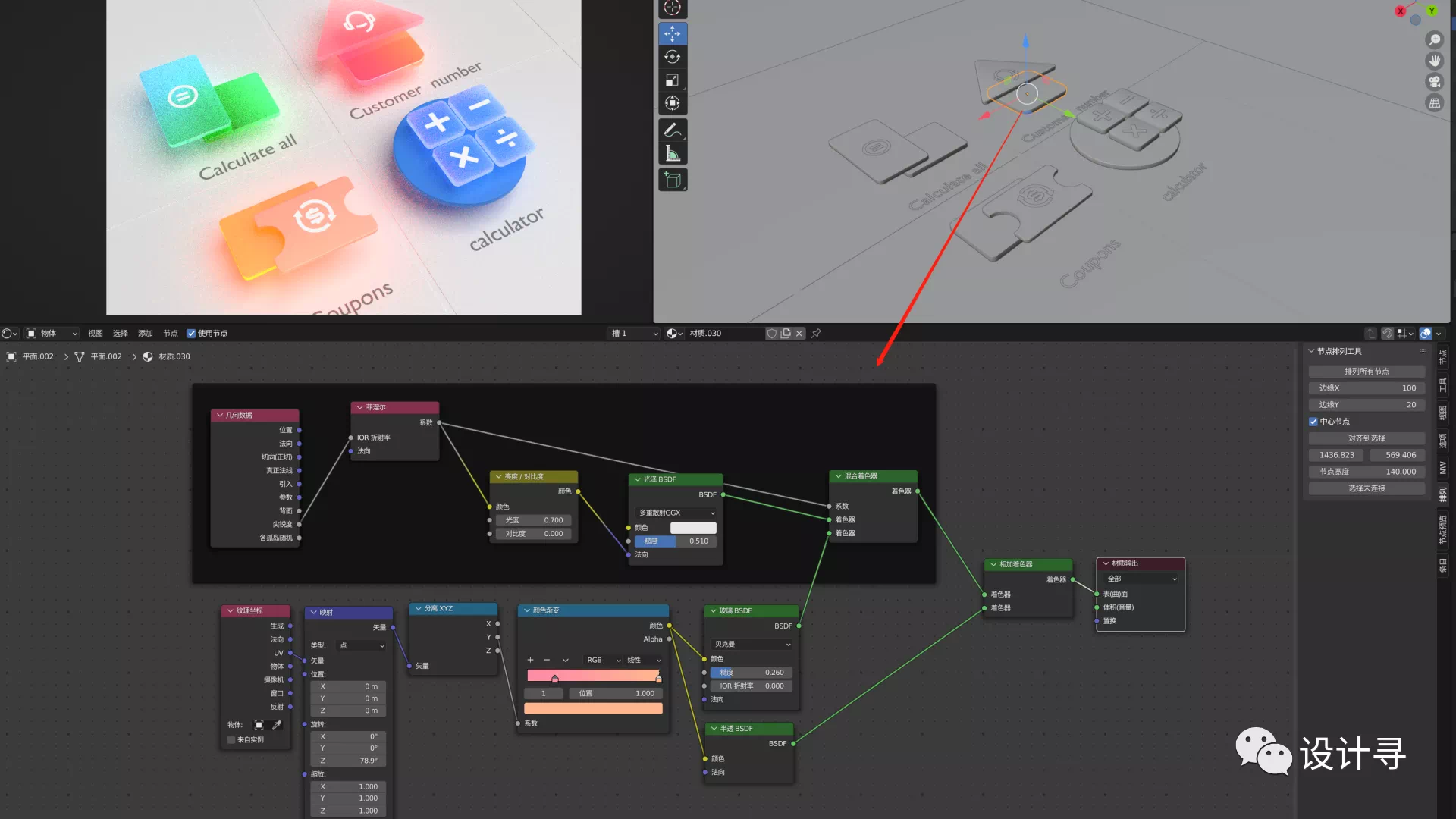Toggle the 来自实例 checkbox in texture coordinate node
Screen dimensions: 1456x819
[231, 740]
